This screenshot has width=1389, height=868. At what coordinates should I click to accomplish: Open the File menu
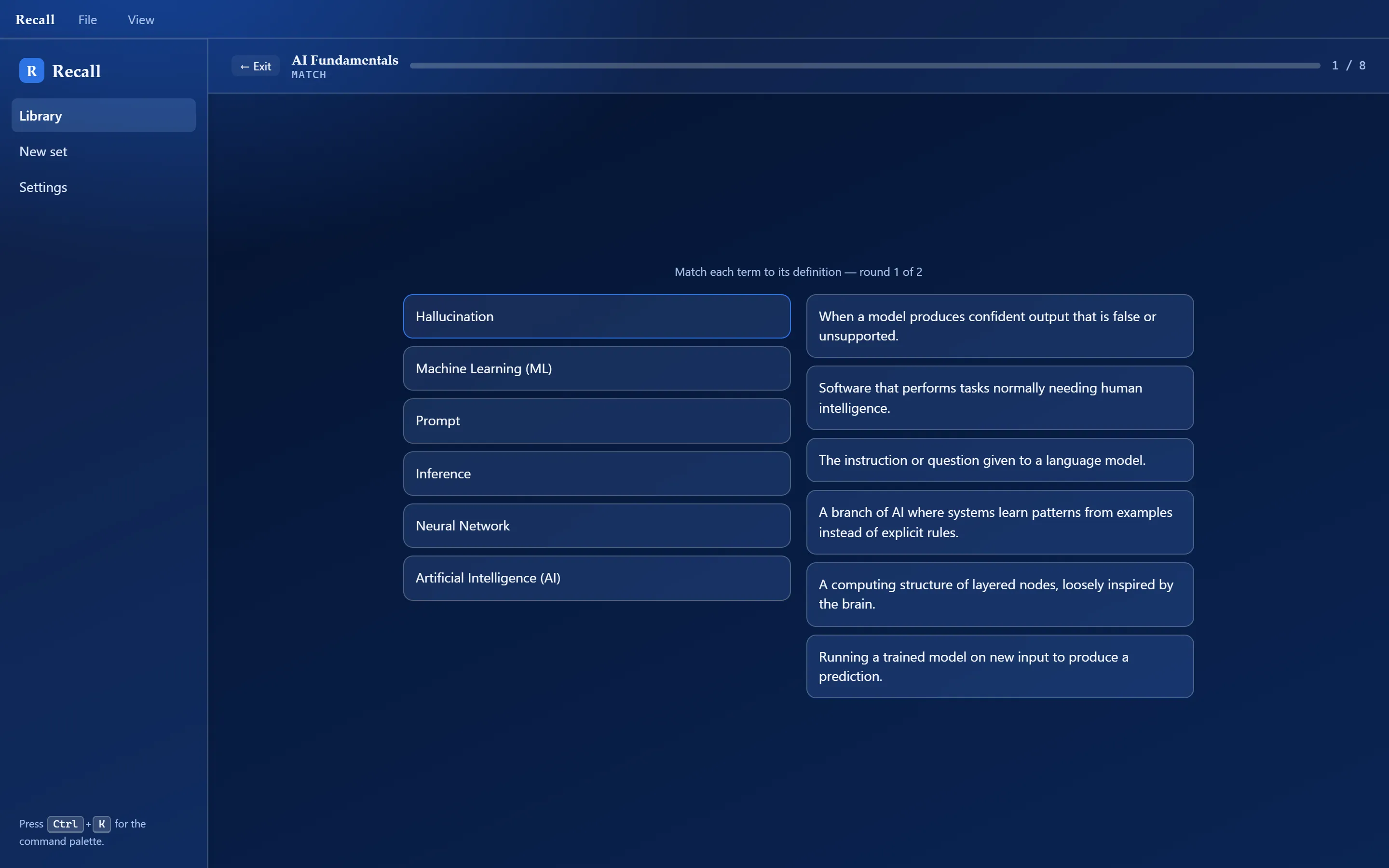click(87, 19)
